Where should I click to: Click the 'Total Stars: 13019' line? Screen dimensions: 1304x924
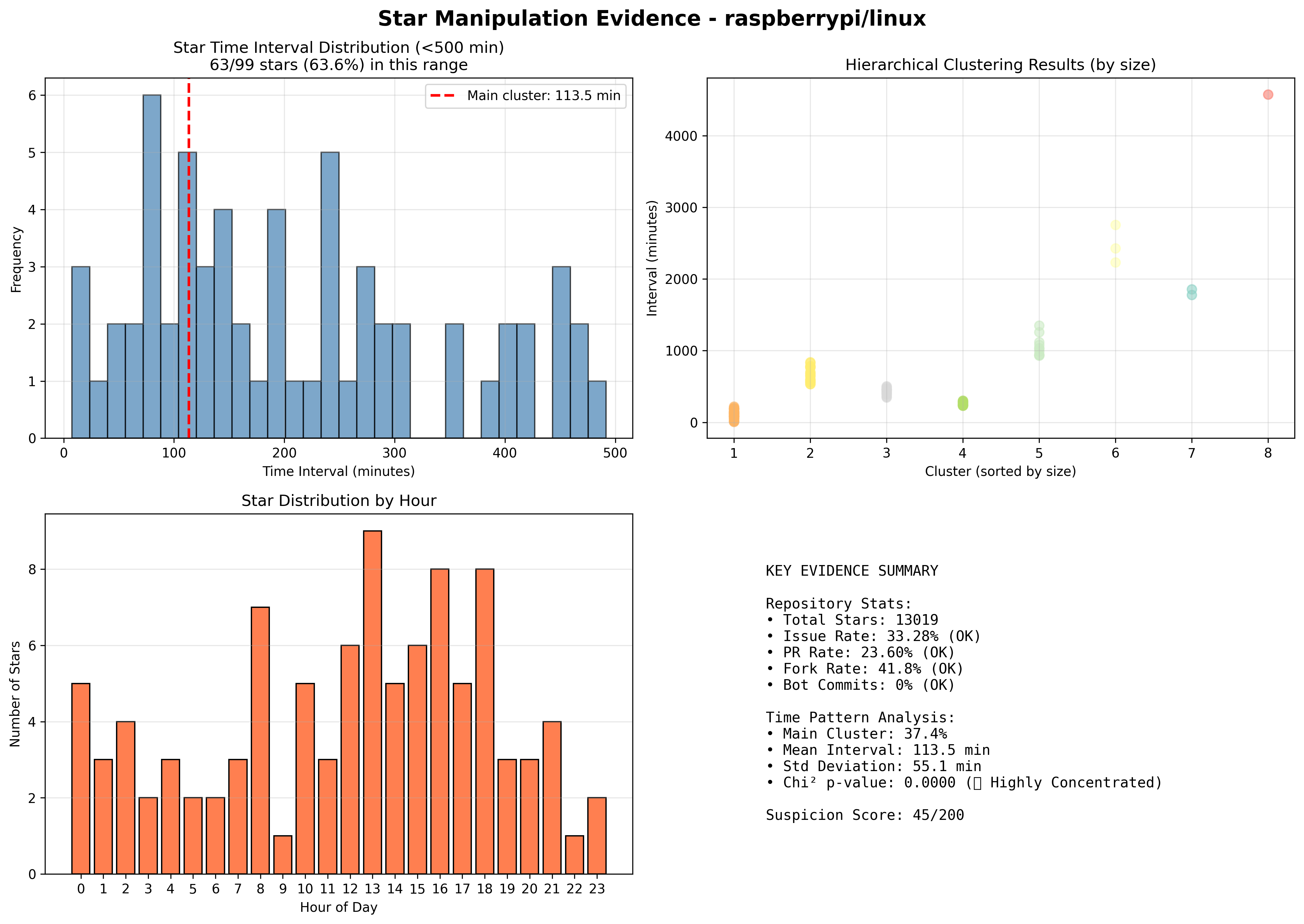852,620
